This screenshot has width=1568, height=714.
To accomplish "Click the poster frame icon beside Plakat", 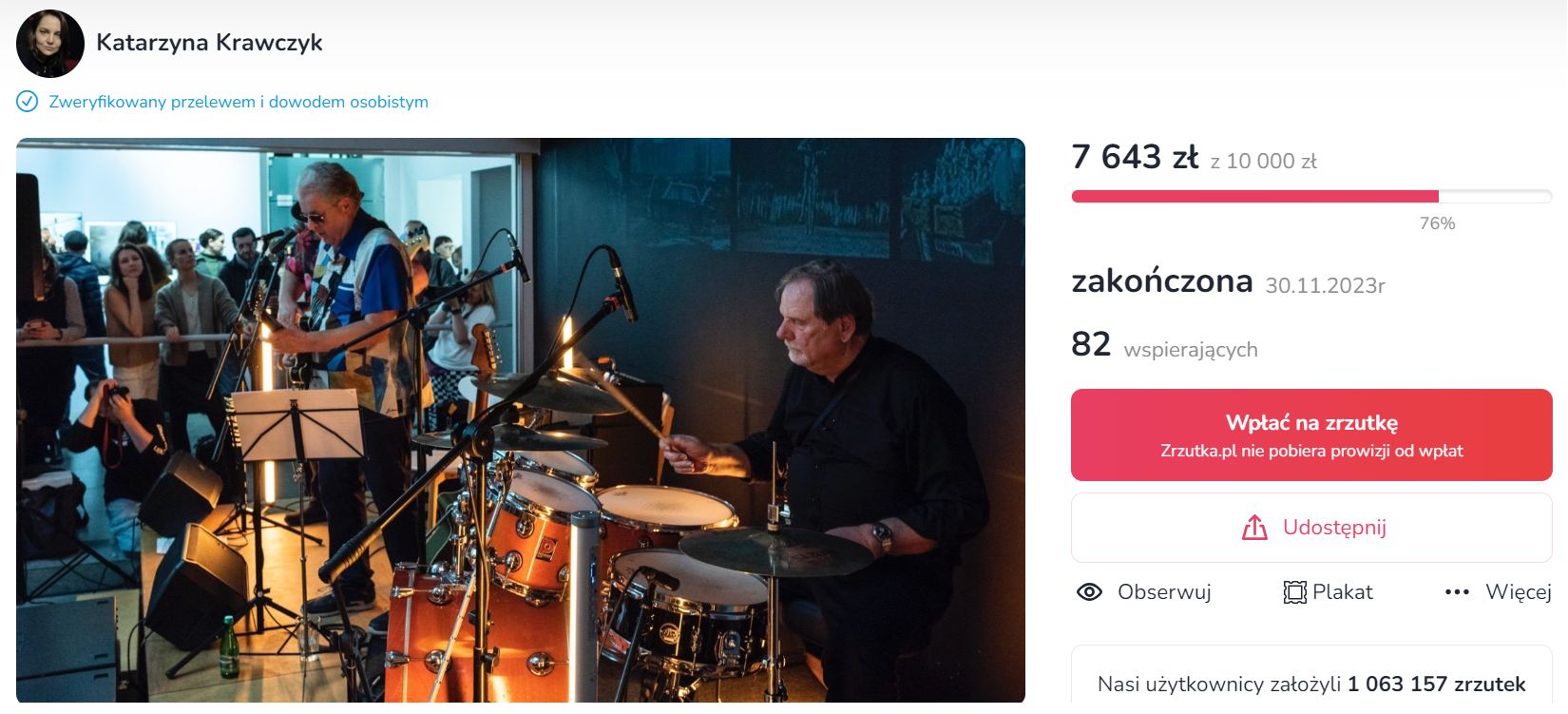I will (1294, 592).
